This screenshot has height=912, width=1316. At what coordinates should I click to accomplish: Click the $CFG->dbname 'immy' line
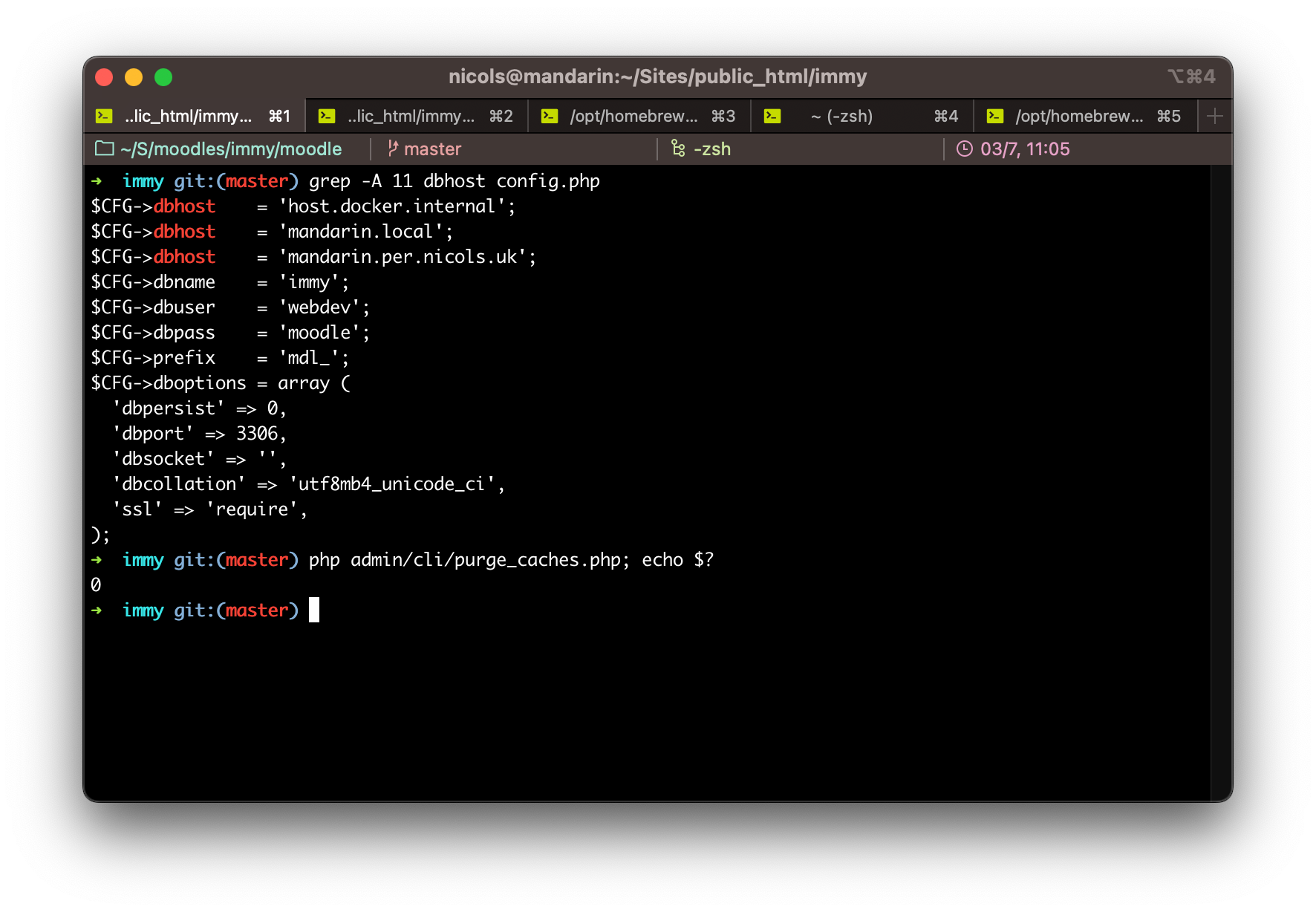click(x=220, y=282)
